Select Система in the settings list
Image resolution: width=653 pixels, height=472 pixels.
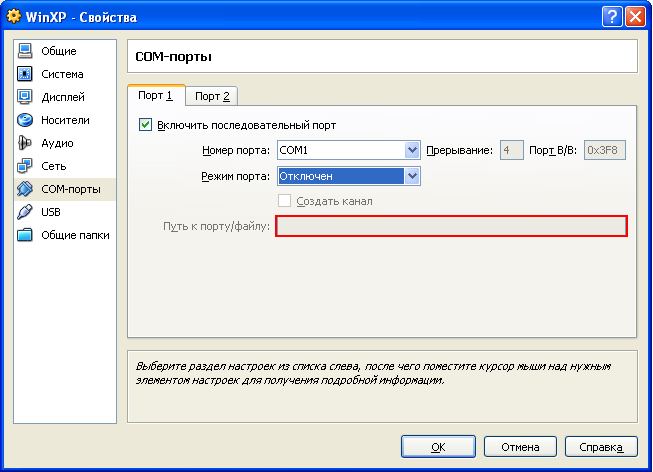(65, 74)
